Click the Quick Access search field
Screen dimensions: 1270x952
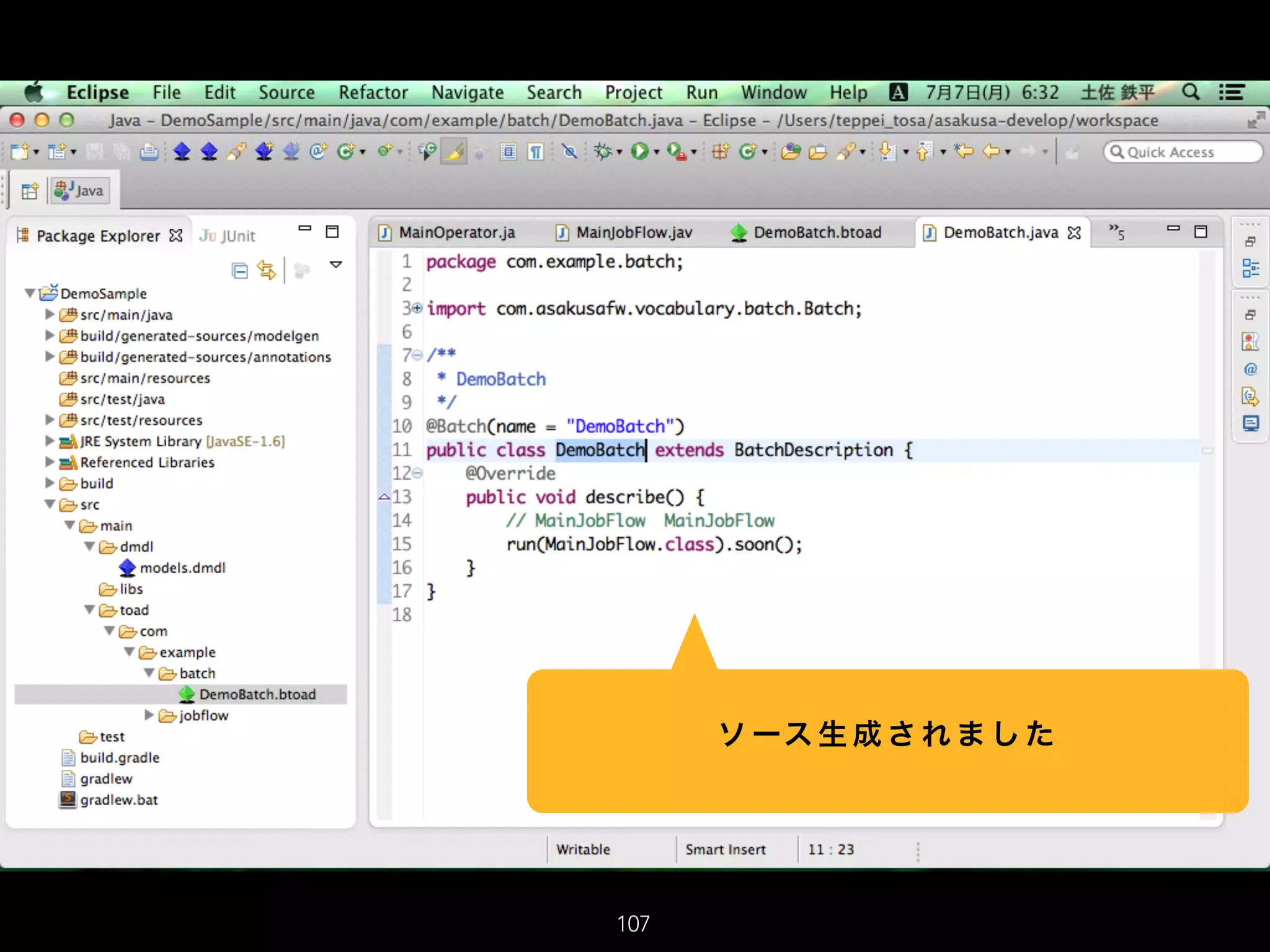[x=1183, y=152]
